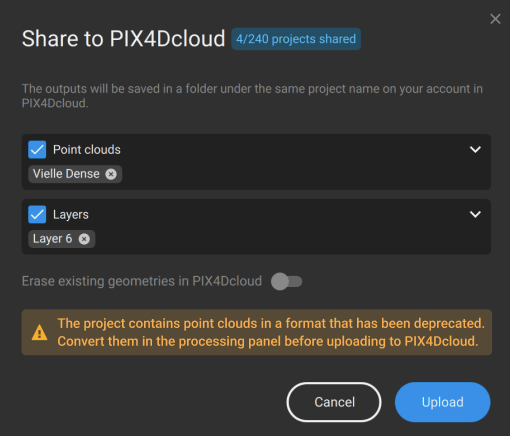Screen dimensions: 510x436
Task: Cancel sharing to PIX4Dcloud
Action: pyautogui.click(x=334, y=402)
